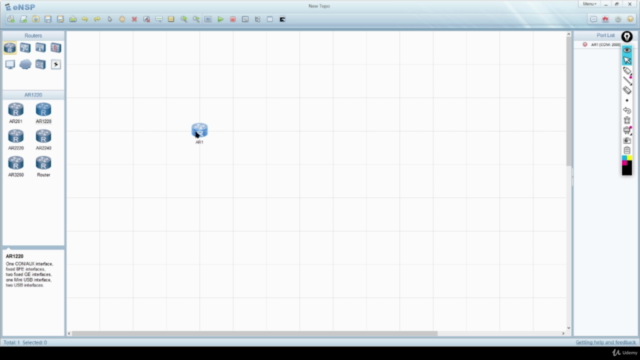
Task: Toggle the eye icon in annotation bar
Action: pos(627,50)
